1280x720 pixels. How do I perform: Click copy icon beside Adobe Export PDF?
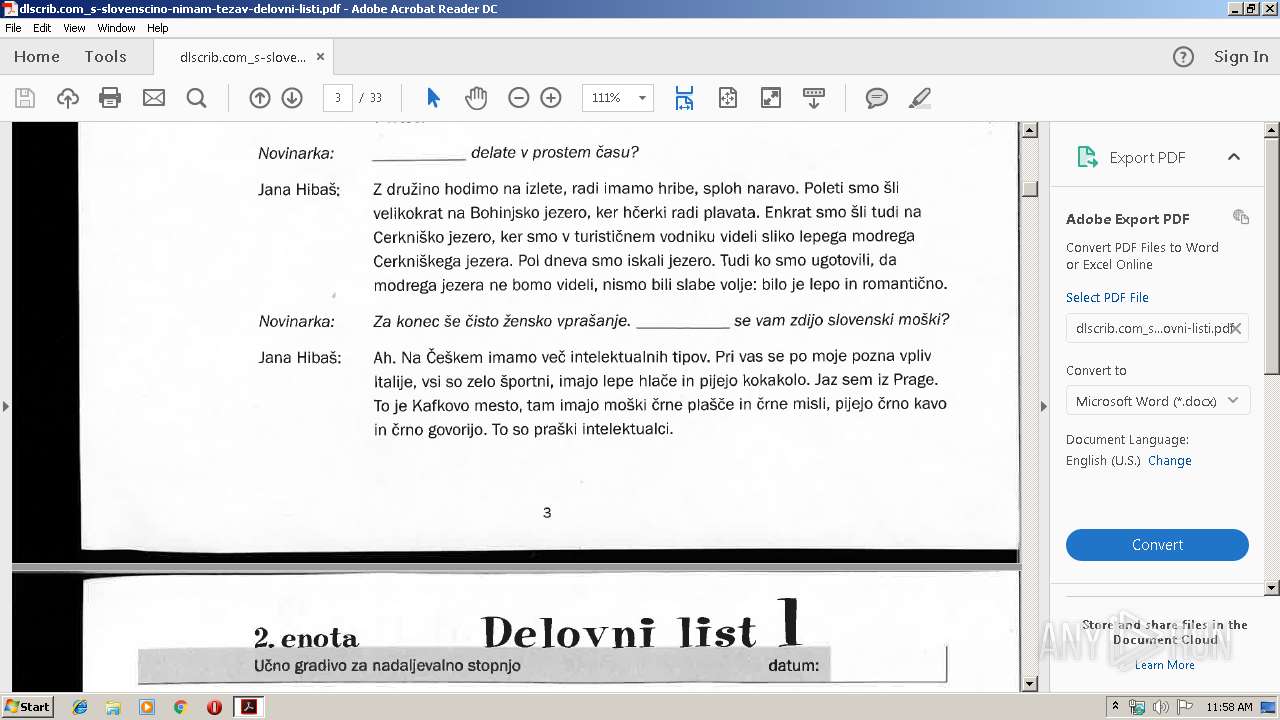(x=1241, y=217)
